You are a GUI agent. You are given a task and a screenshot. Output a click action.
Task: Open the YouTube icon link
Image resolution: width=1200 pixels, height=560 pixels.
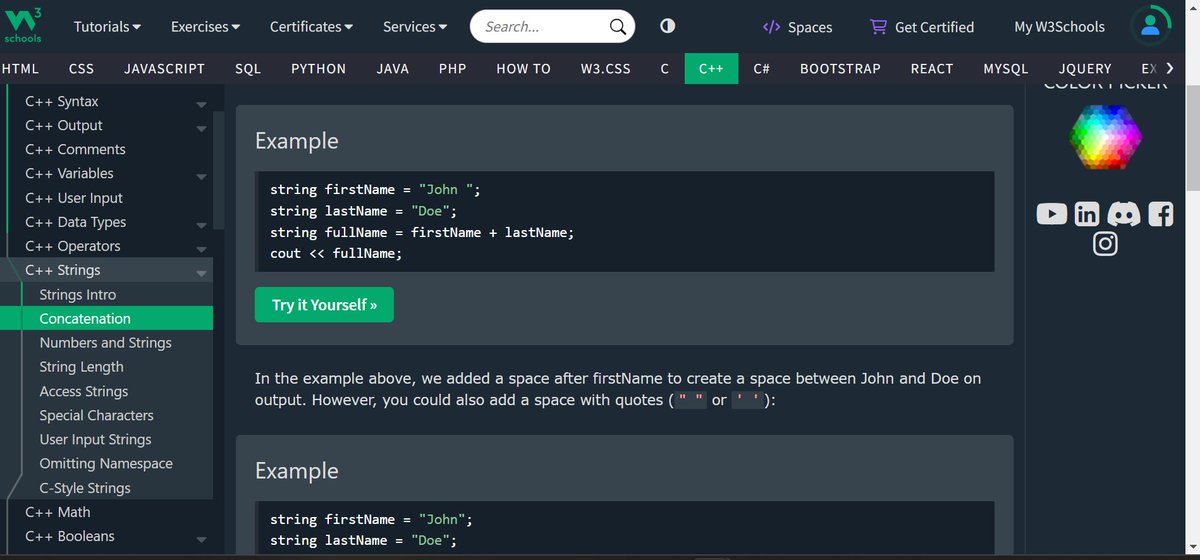(1051, 213)
